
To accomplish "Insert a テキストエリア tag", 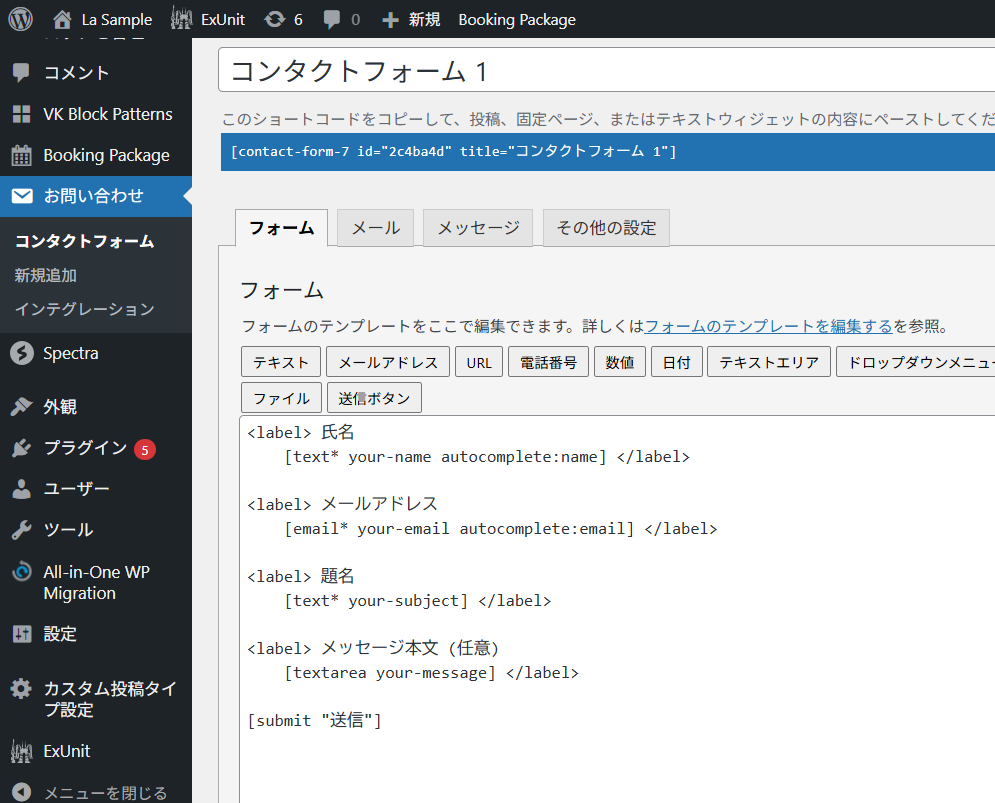I will pyautogui.click(x=769, y=362).
